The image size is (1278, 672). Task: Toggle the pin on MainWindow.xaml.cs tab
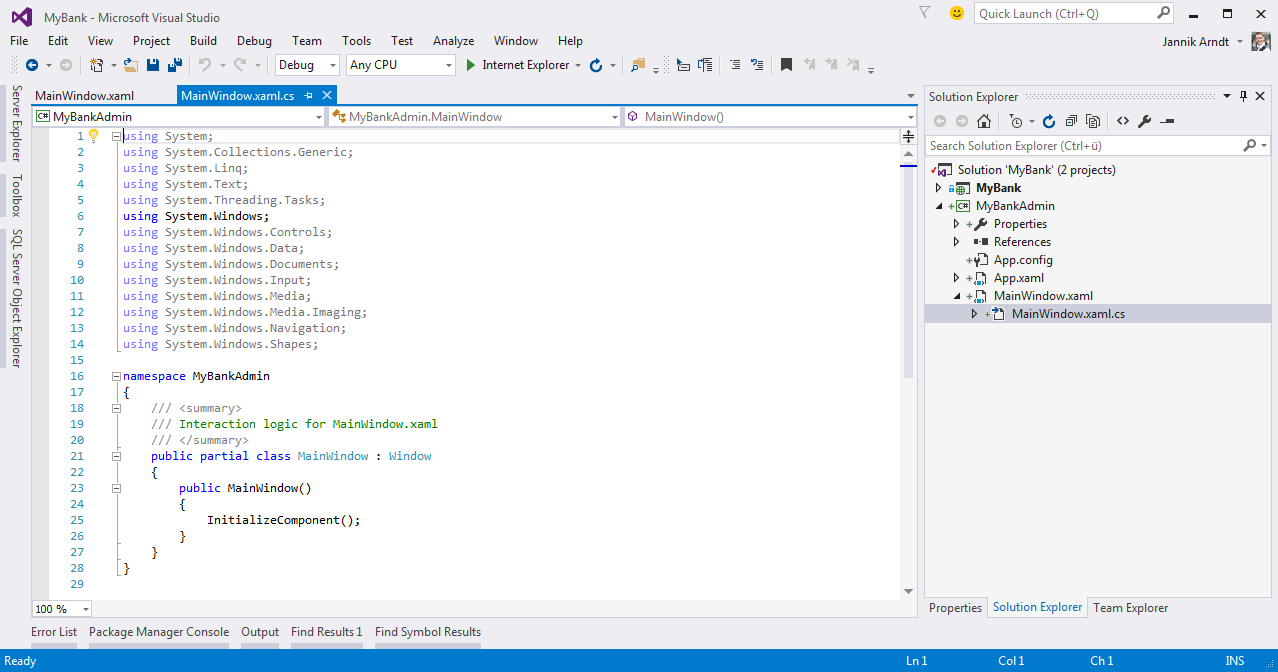tap(309, 96)
